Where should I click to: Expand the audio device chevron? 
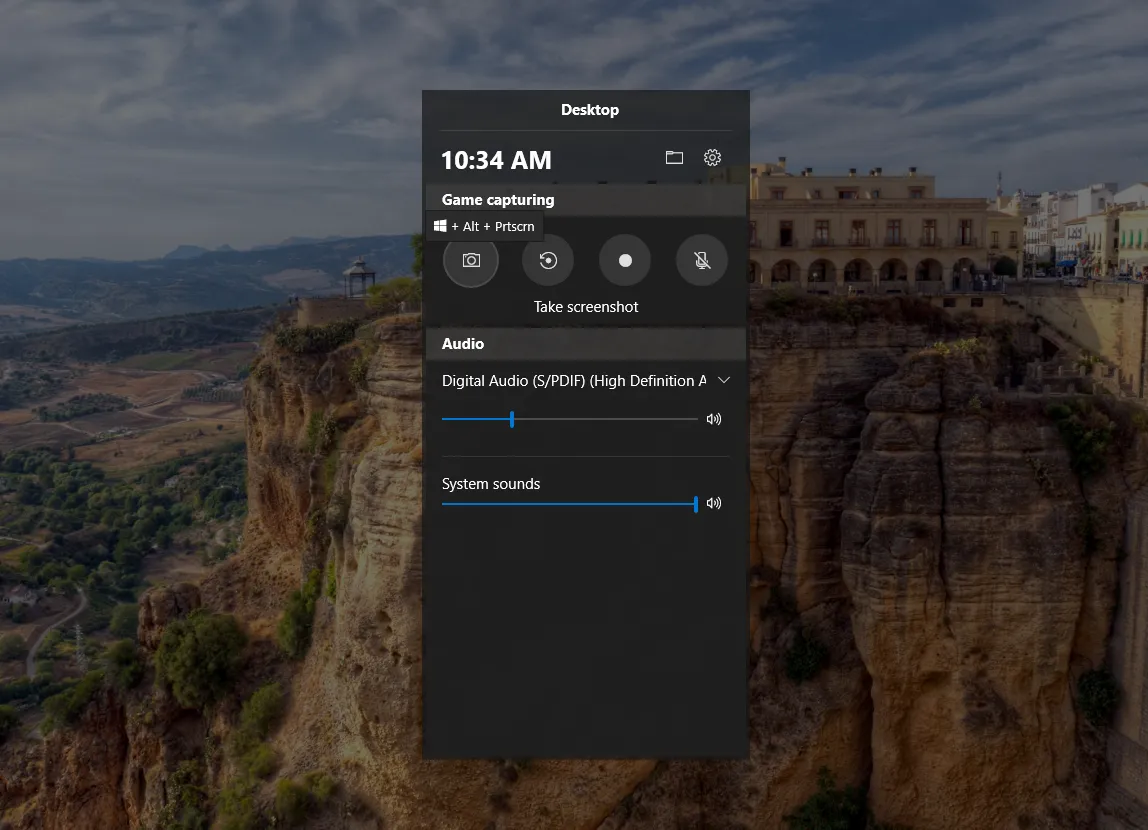724,380
